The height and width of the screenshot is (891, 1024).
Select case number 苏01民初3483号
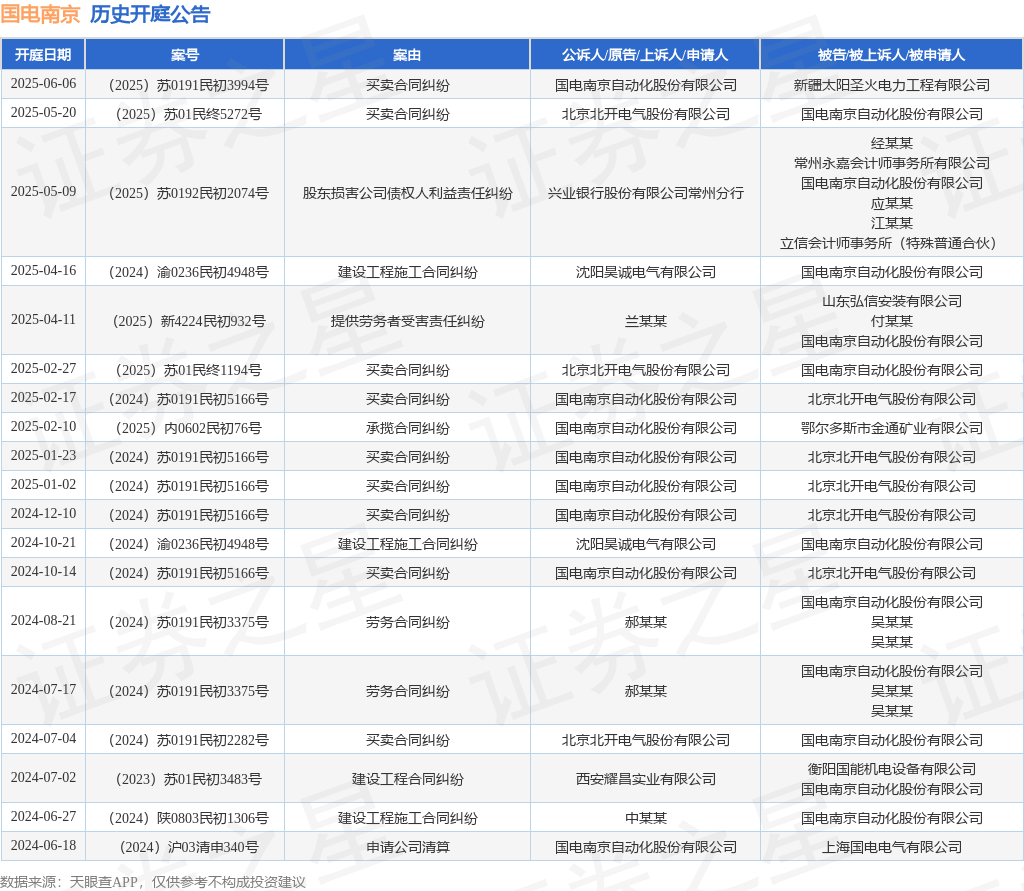pos(189,779)
